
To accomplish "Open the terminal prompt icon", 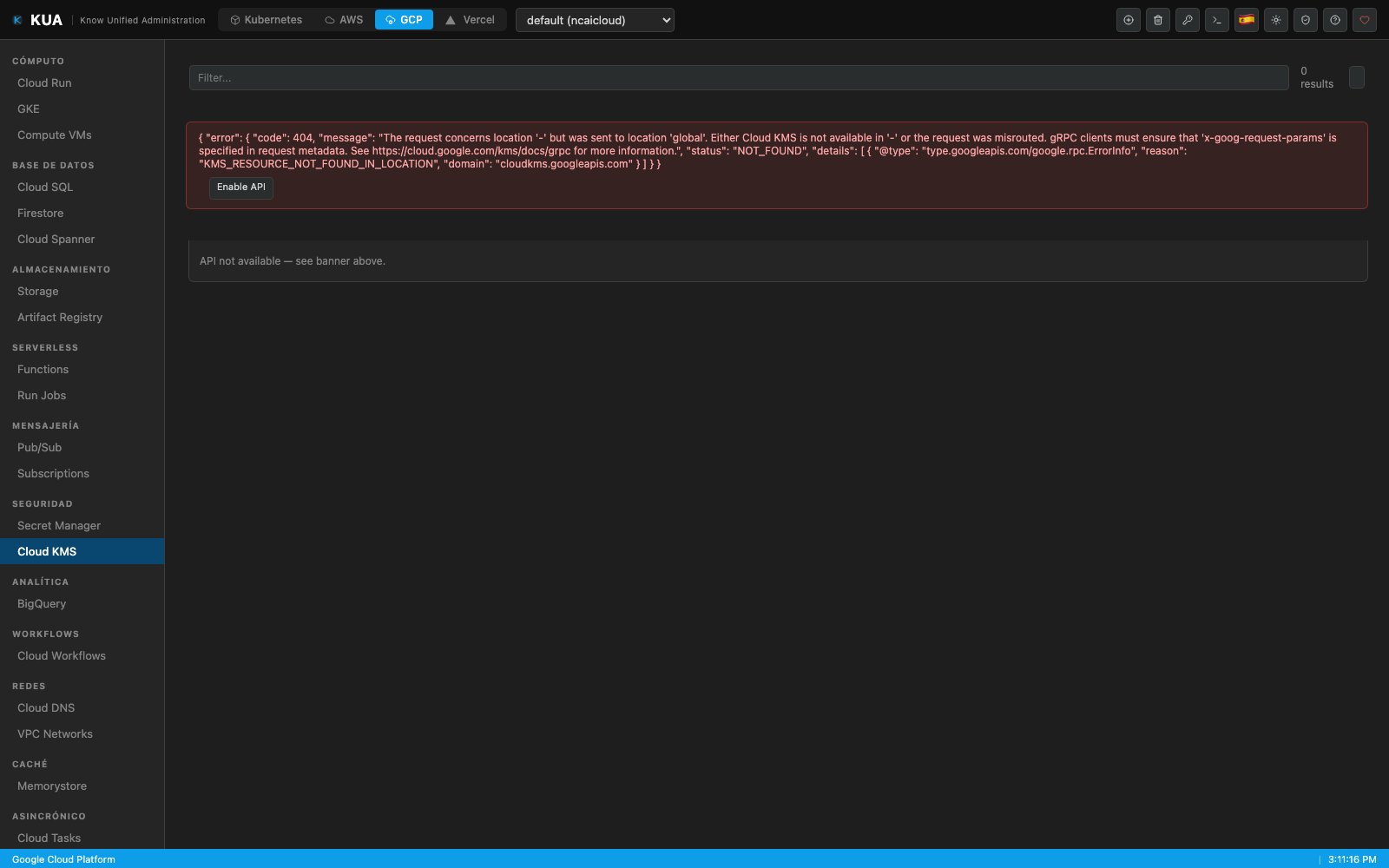I will (1217, 20).
